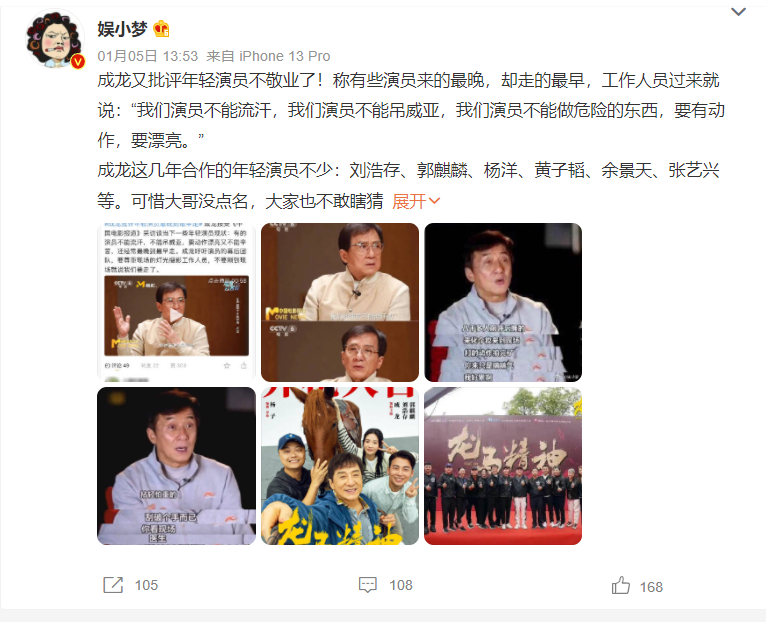
Task: Play the video in first thumbnail
Action: click(x=176, y=317)
